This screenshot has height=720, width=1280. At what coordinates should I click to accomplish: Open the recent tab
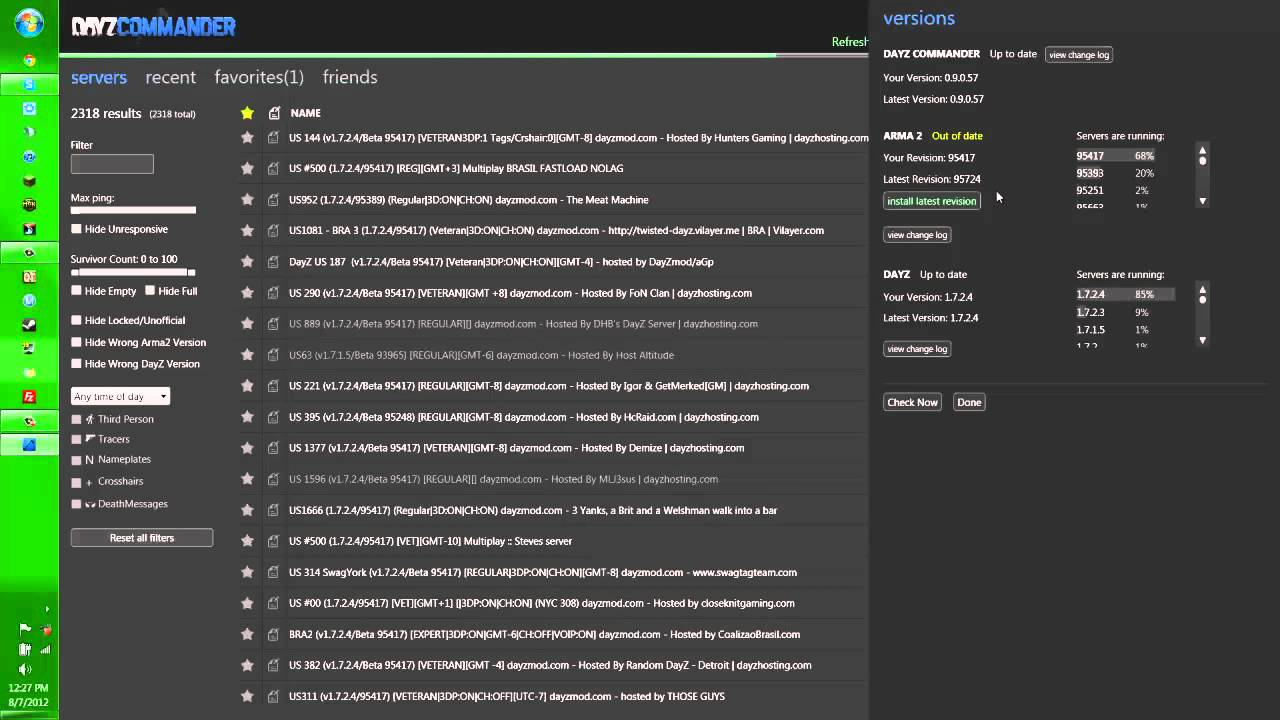point(170,77)
